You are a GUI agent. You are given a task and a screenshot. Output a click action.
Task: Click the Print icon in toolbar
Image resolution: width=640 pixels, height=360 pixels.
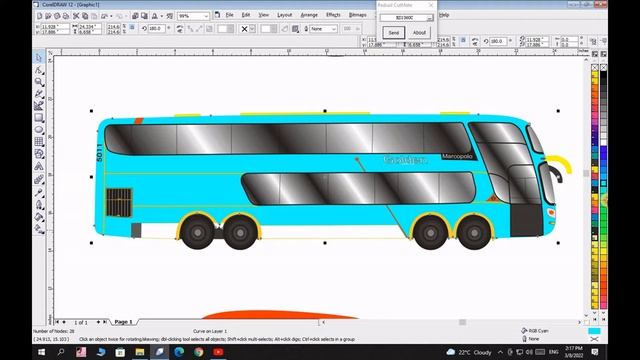pos(66,16)
